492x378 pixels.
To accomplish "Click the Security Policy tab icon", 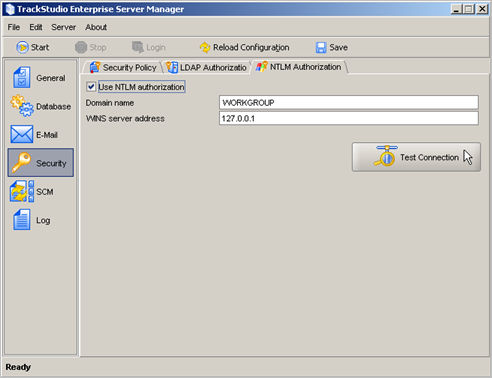I will click(x=95, y=67).
